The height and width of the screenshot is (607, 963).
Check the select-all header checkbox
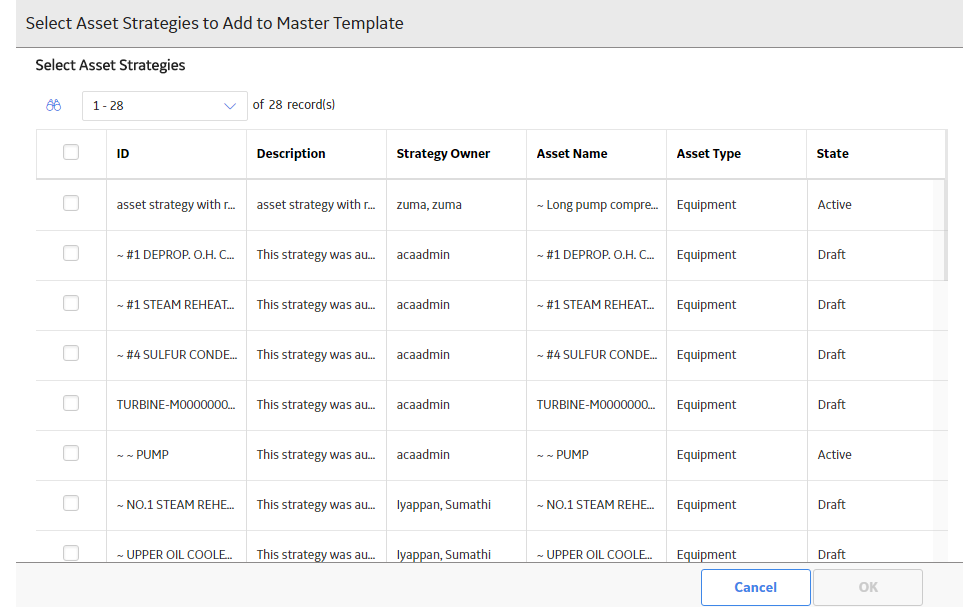click(71, 152)
